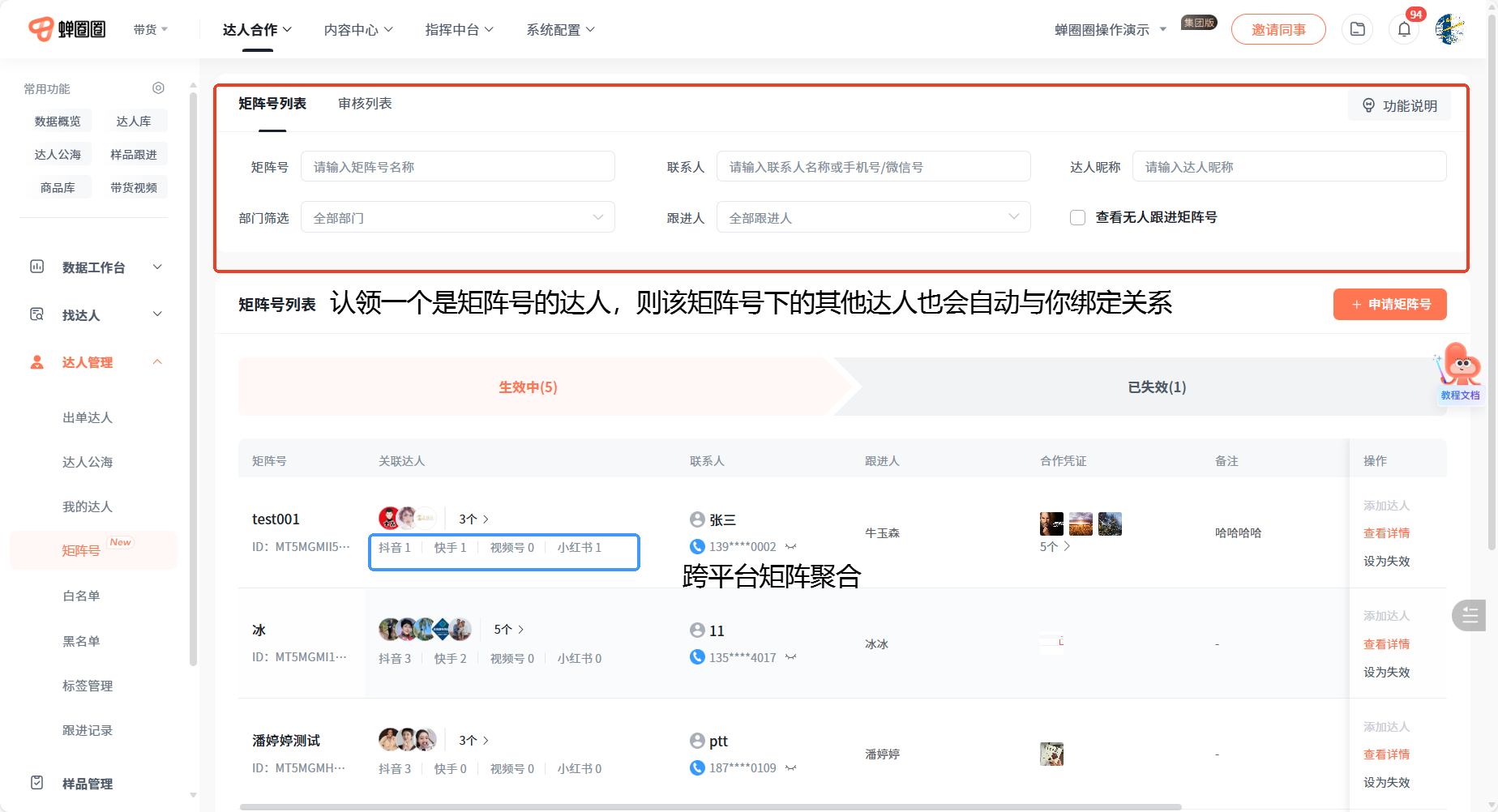Click phone icon for contact 张三

click(x=697, y=546)
